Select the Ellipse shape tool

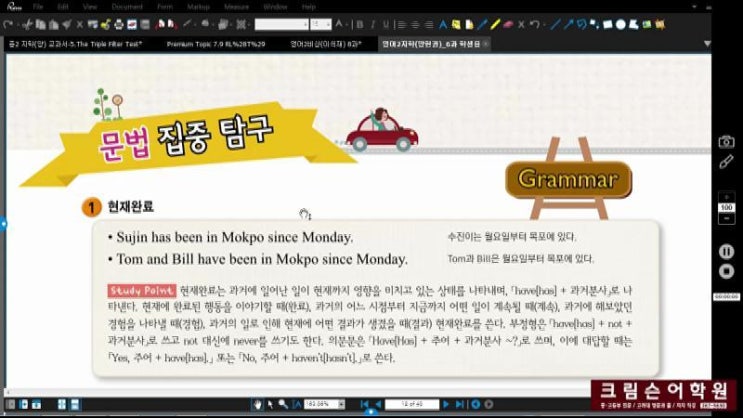pos(620,24)
